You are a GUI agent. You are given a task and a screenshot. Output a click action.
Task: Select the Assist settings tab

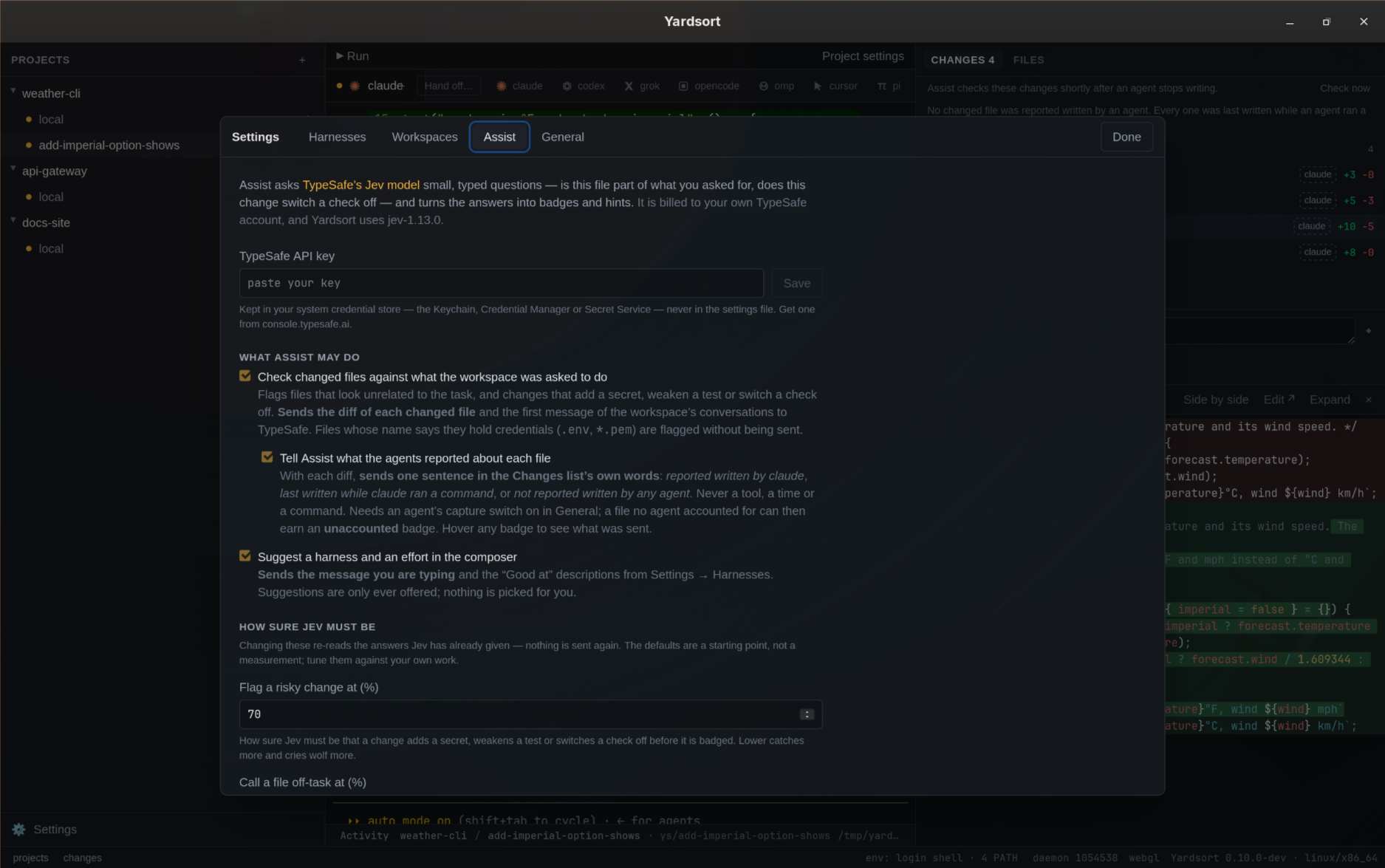499,137
